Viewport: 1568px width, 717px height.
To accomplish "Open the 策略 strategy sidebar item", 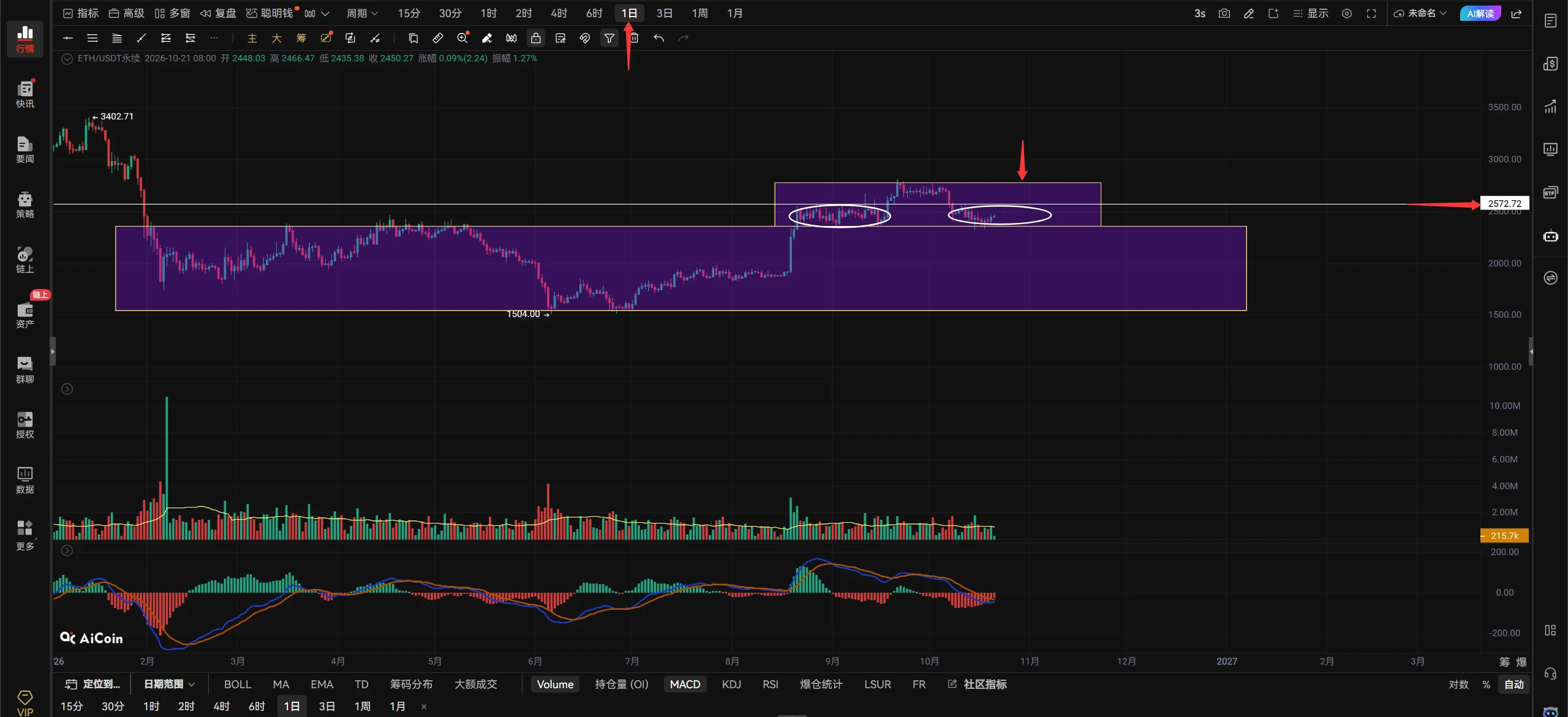I will click(x=24, y=205).
